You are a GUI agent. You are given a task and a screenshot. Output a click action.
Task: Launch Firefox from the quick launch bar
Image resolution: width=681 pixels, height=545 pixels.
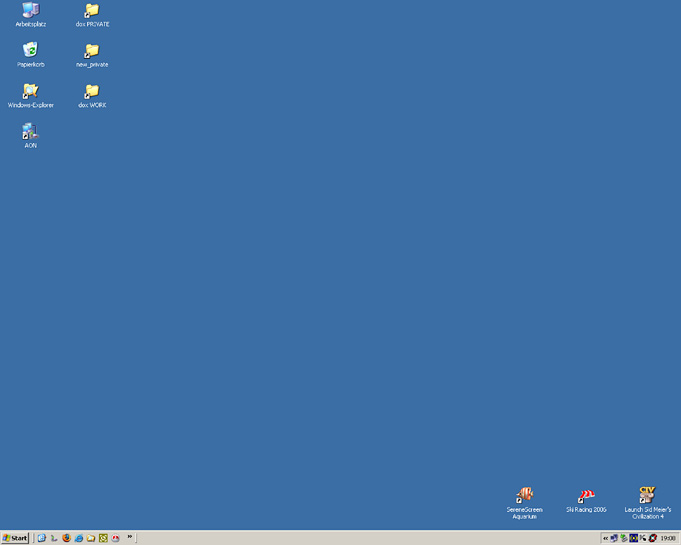click(x=67, y=537)
